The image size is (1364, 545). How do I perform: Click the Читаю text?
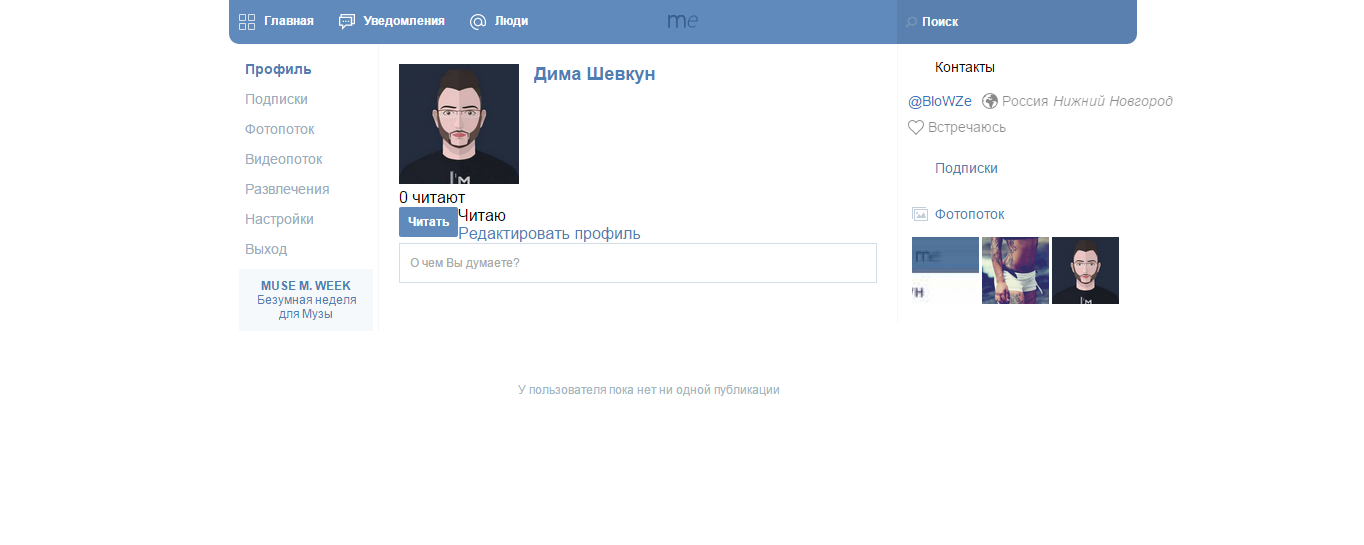482,216
